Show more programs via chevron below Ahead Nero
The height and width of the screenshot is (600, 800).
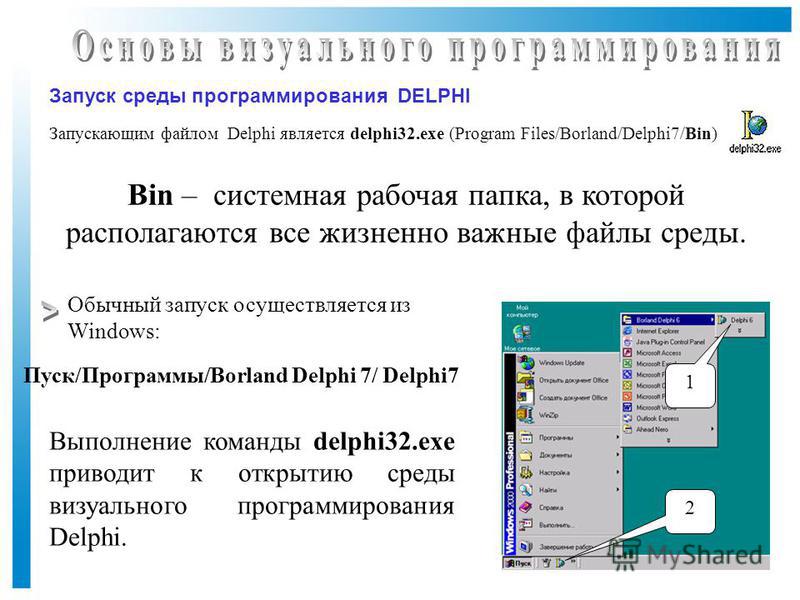pyautogui.click(x=669, y=440)
